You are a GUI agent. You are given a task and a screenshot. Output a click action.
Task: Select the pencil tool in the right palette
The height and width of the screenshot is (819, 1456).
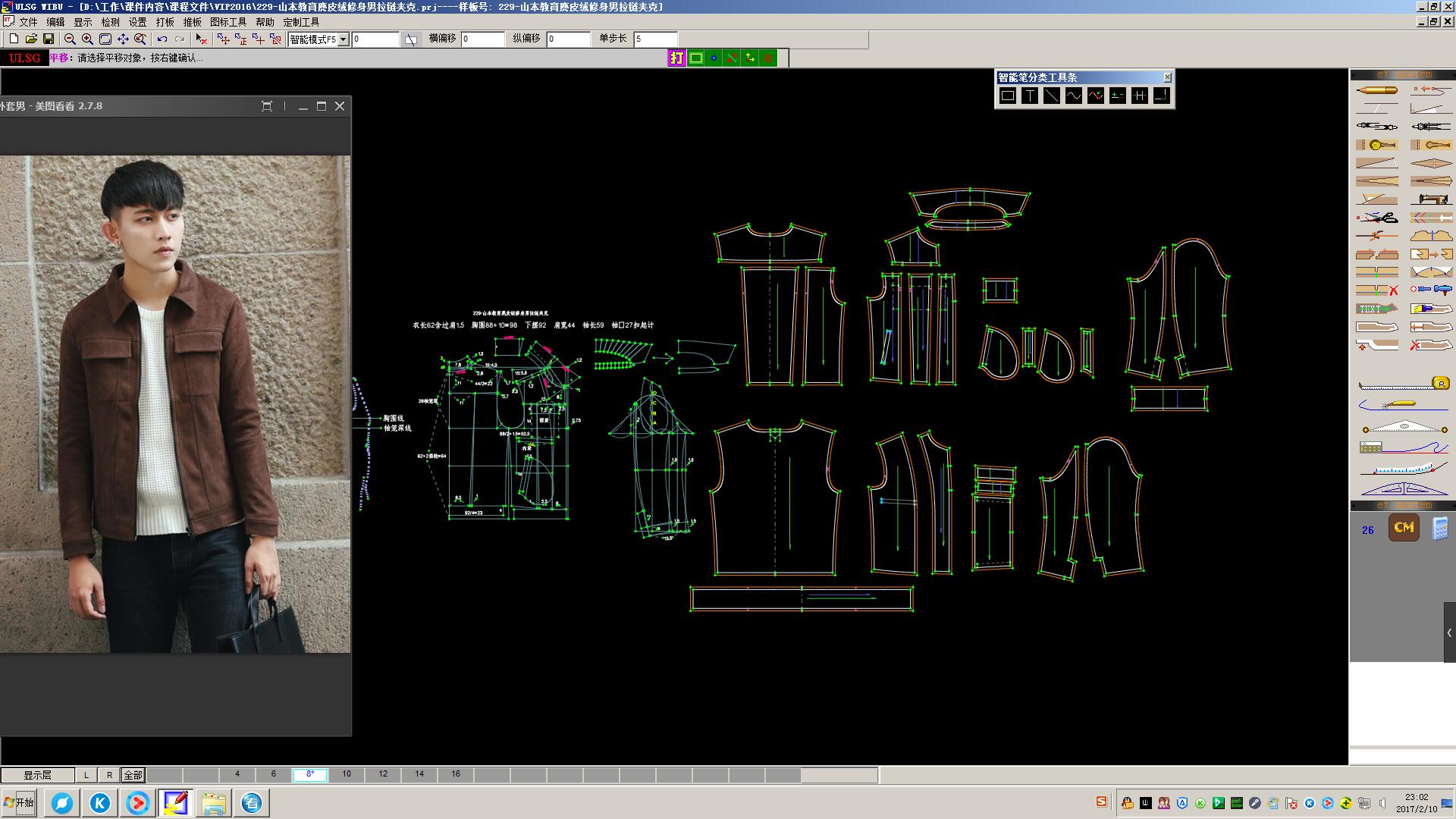(1377, 90)
